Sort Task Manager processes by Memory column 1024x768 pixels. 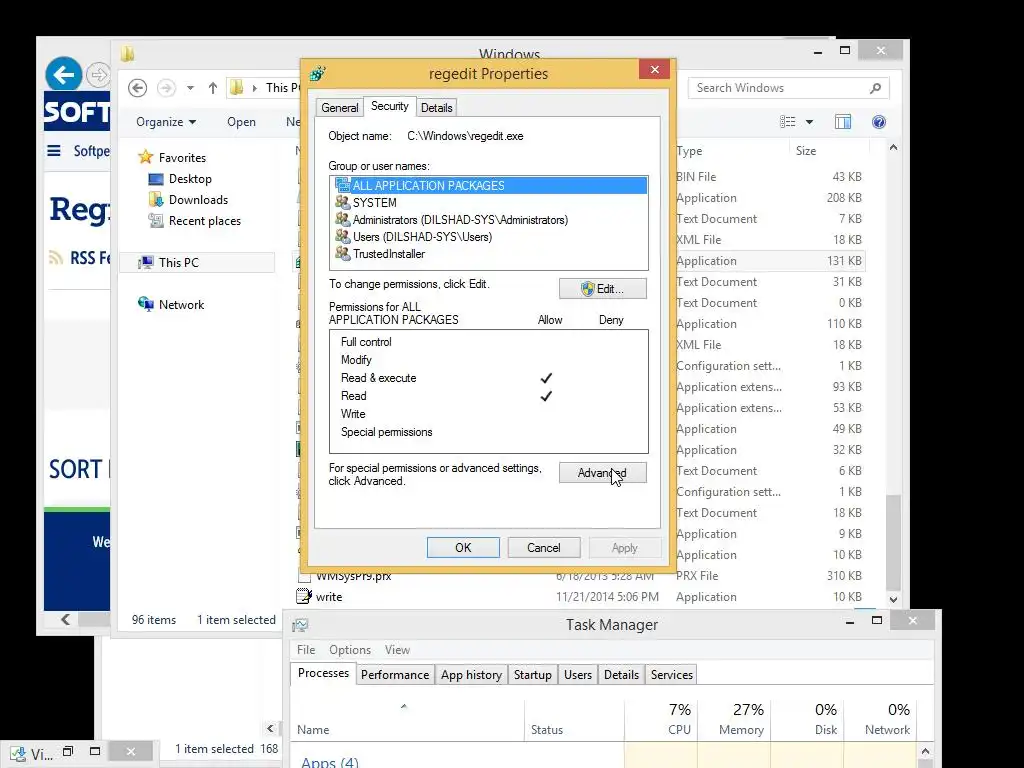pos(735,719)
